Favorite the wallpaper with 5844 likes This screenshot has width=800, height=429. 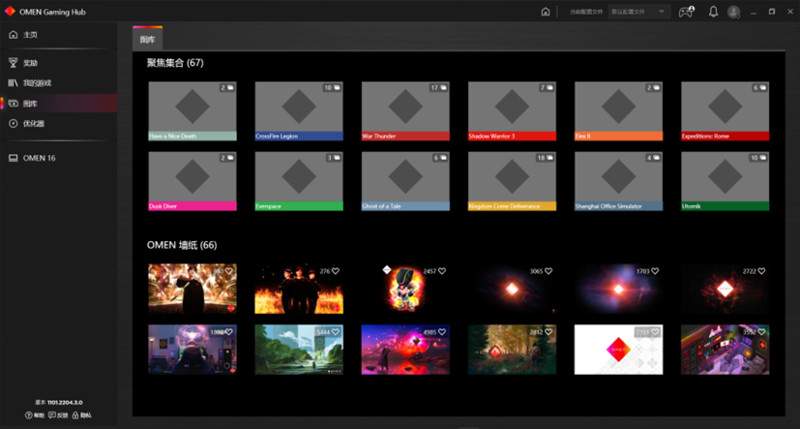[335, 332]
